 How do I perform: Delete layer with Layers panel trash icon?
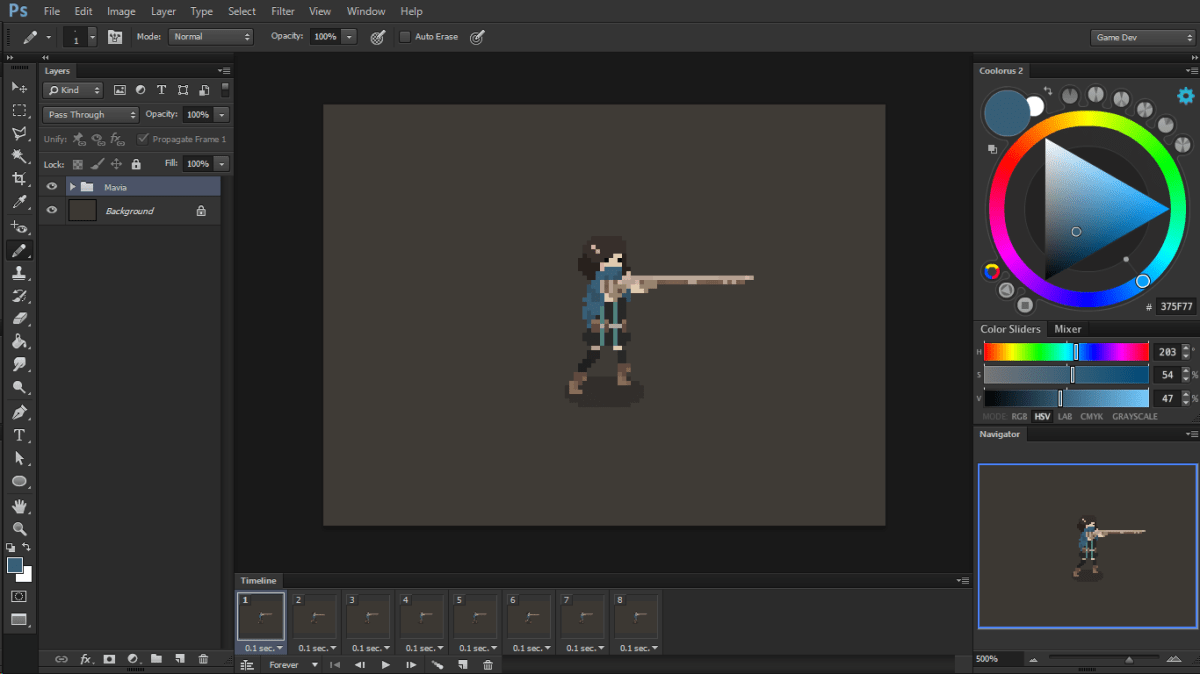(204, 659)
